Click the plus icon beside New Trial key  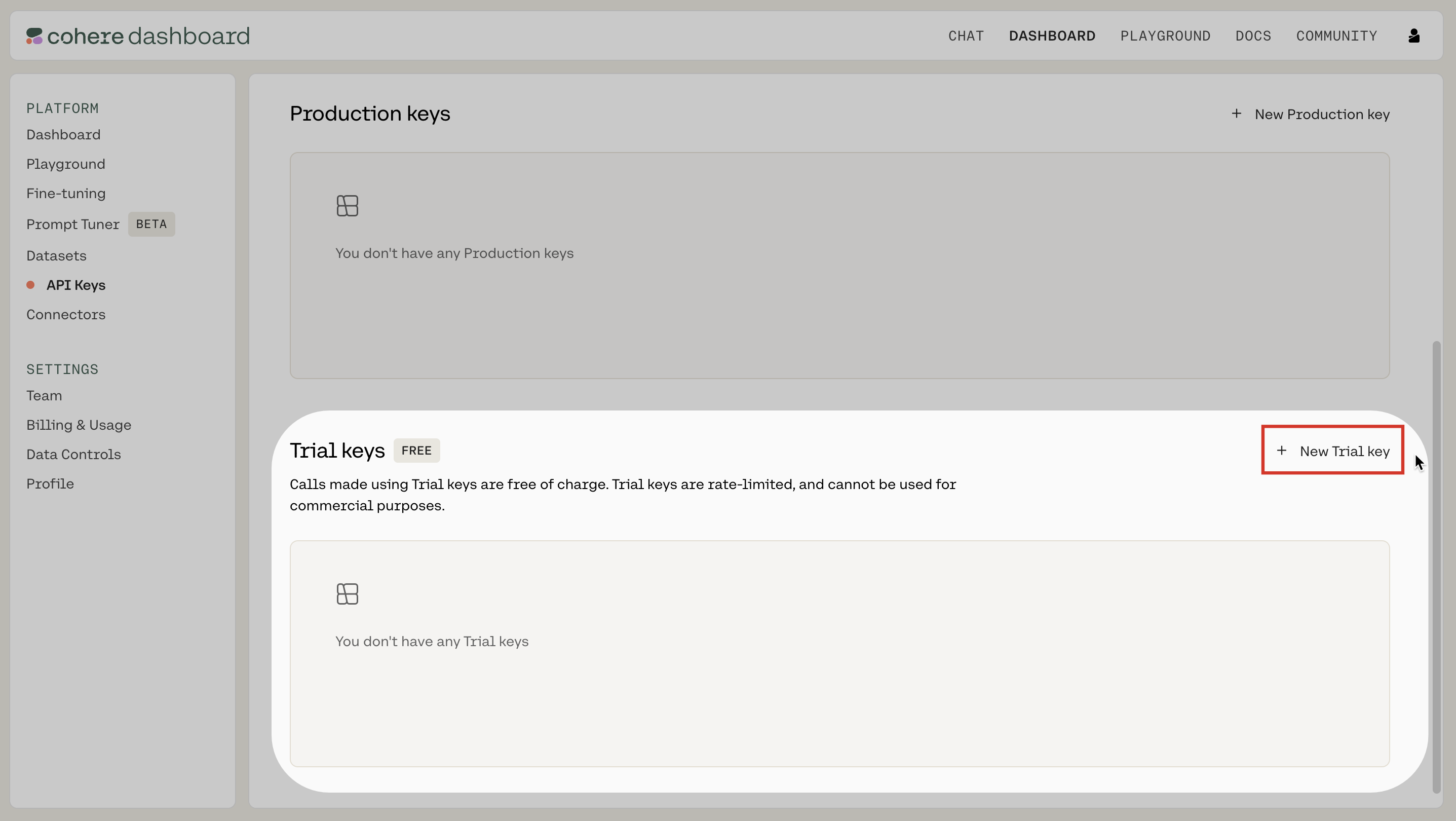click(1281, 451)
